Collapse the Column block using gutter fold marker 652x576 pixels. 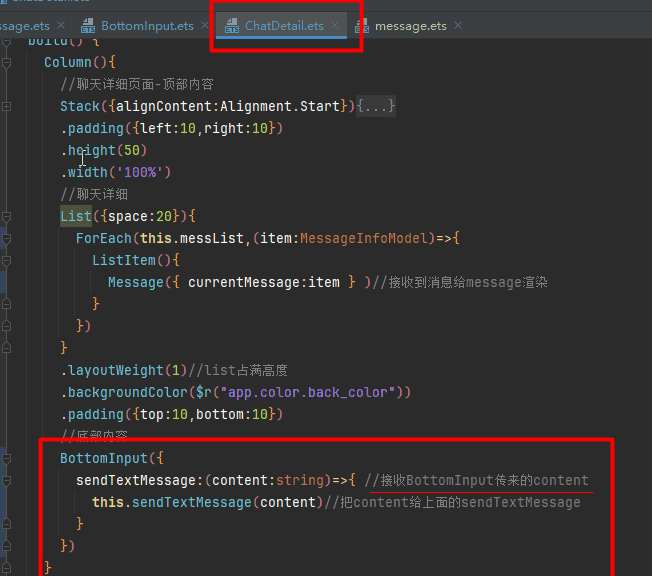[6, 62]
